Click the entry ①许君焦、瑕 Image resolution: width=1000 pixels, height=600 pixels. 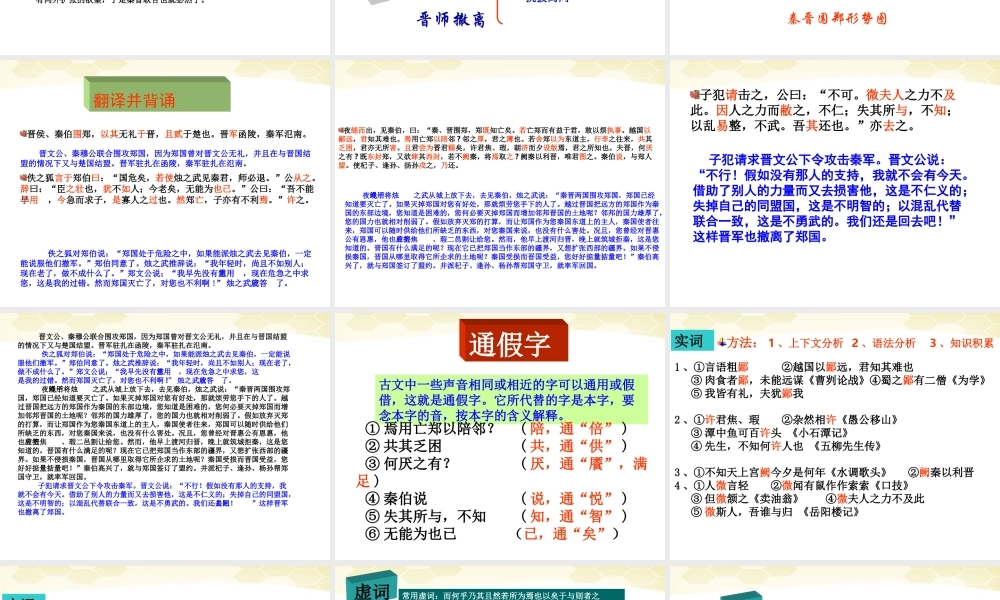tap(725, 420)
